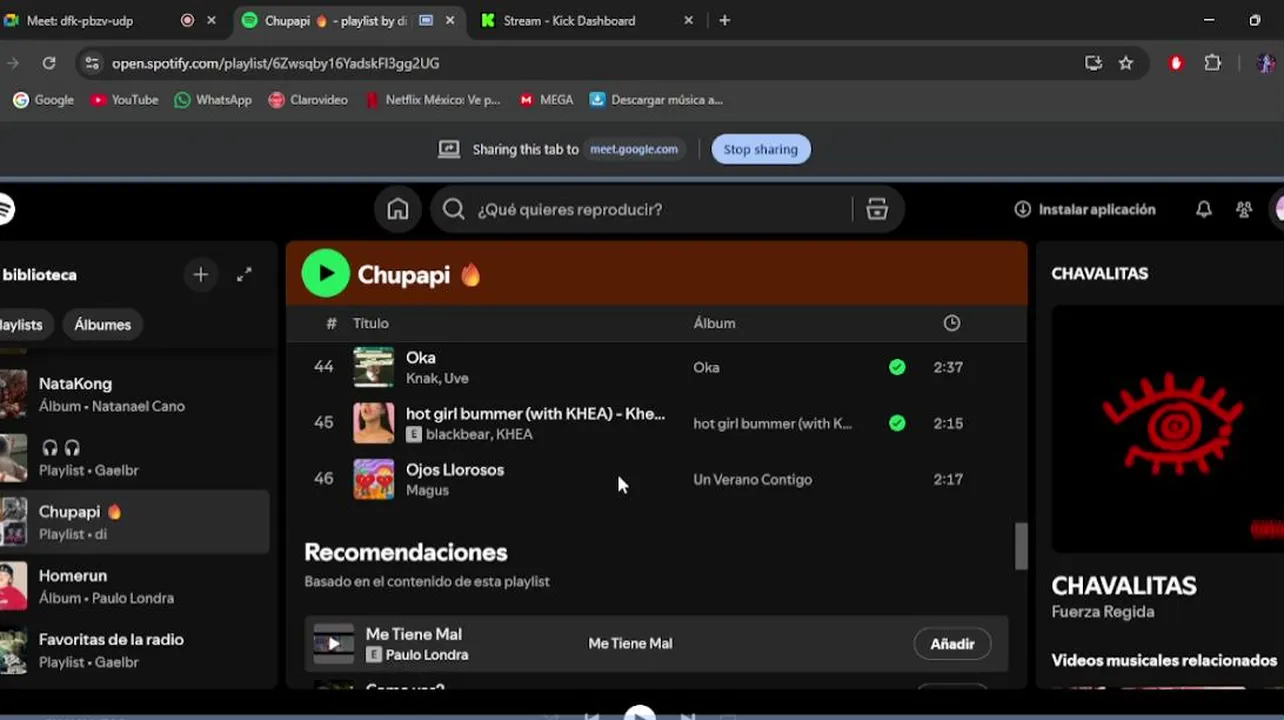Open notifications bell icon
The height and width of the screenshot is (720, 1284).
pos(1204,209)
